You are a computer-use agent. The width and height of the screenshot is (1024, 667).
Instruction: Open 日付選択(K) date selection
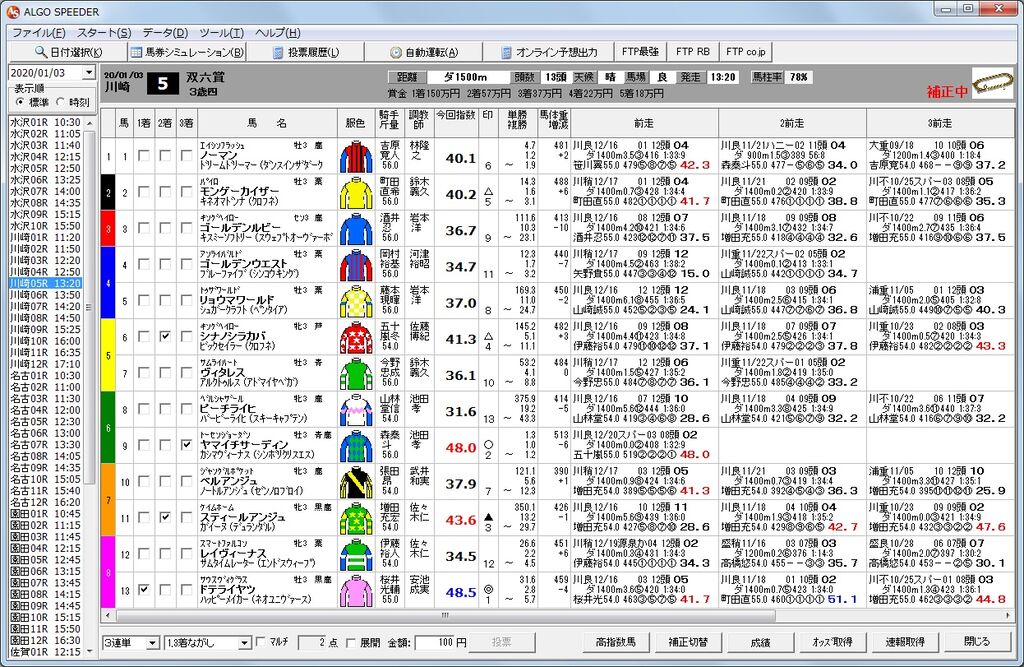(68, 52)
